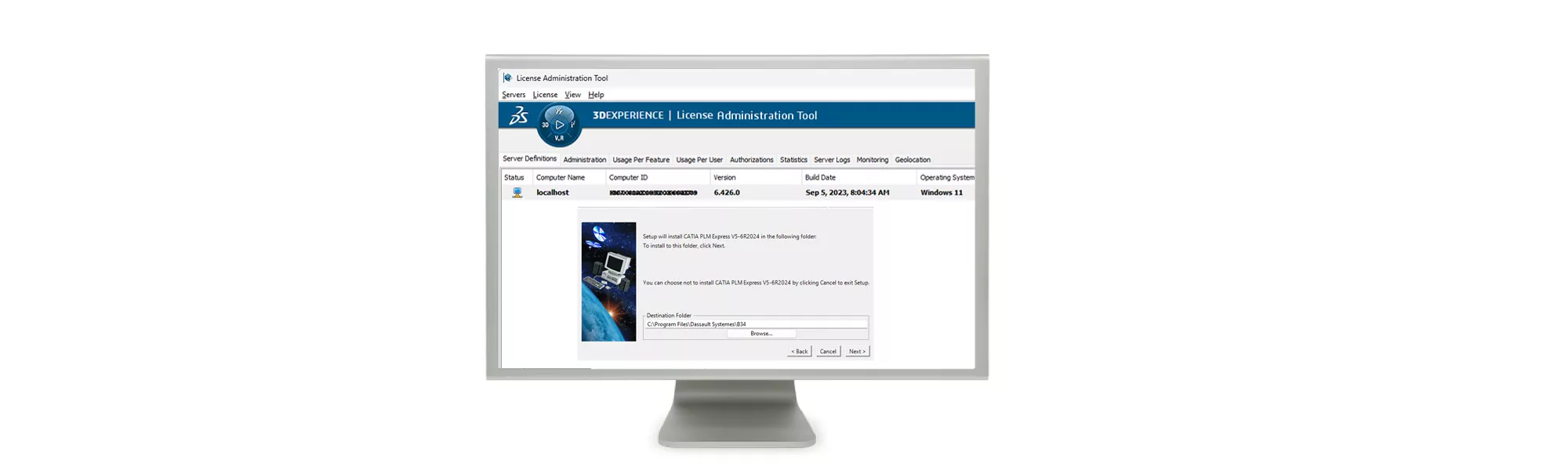Viewport: 1568px width, 470px height.
Task: Switch to the Administration tab
Action: point(585,160)
